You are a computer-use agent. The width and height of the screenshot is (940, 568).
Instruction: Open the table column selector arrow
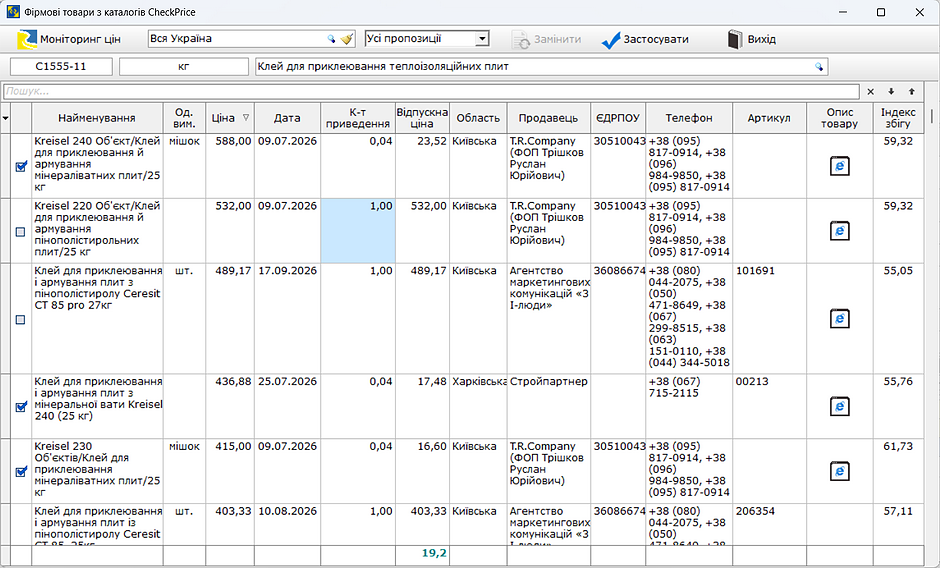(x=5, y=118)
